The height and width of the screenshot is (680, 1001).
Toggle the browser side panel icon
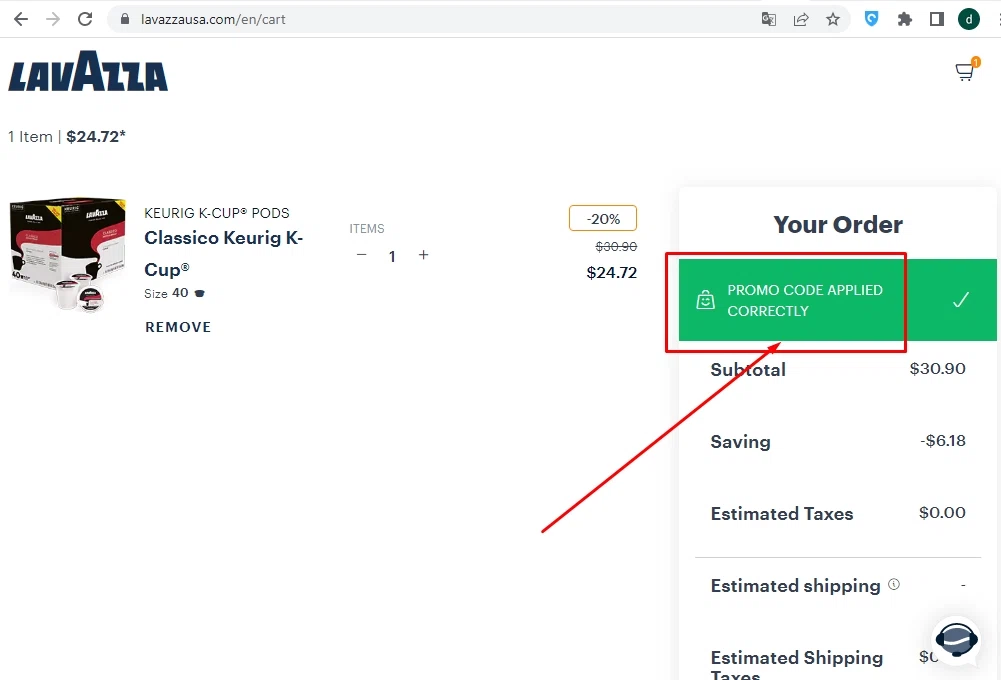click(x=937, y=19)
